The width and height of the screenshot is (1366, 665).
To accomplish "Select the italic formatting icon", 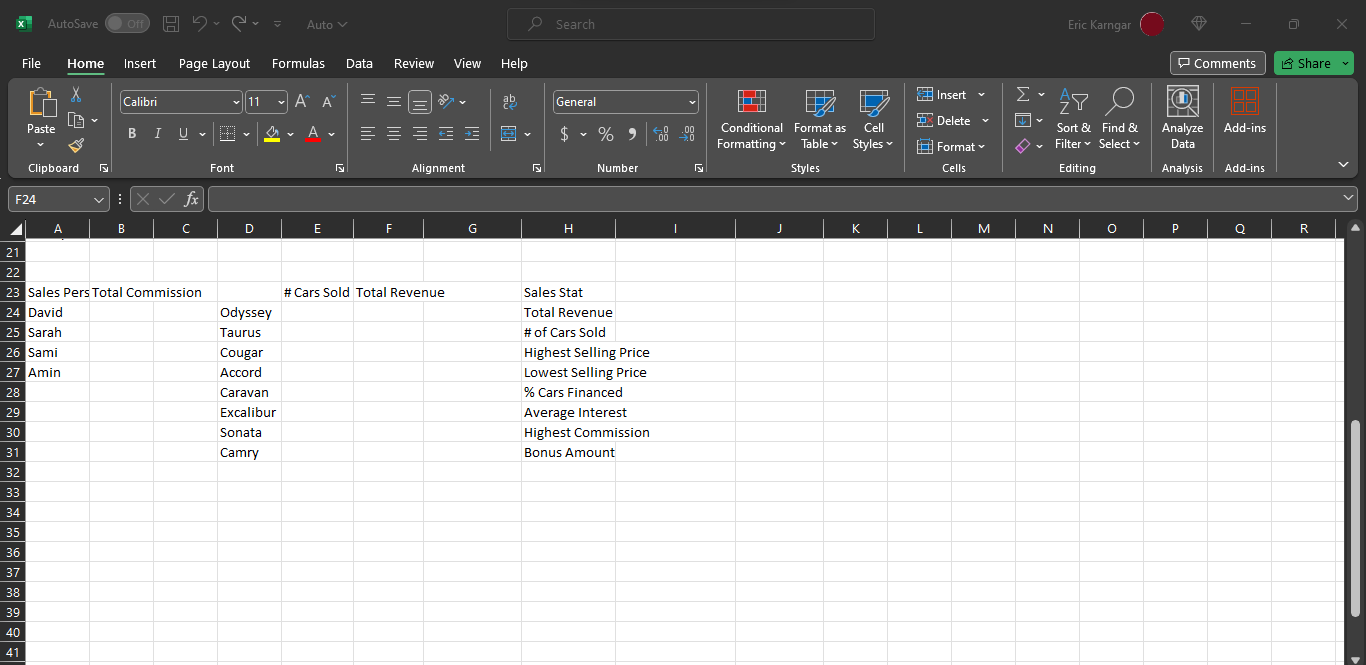I will pyautogui.click(x=158, y=133).
